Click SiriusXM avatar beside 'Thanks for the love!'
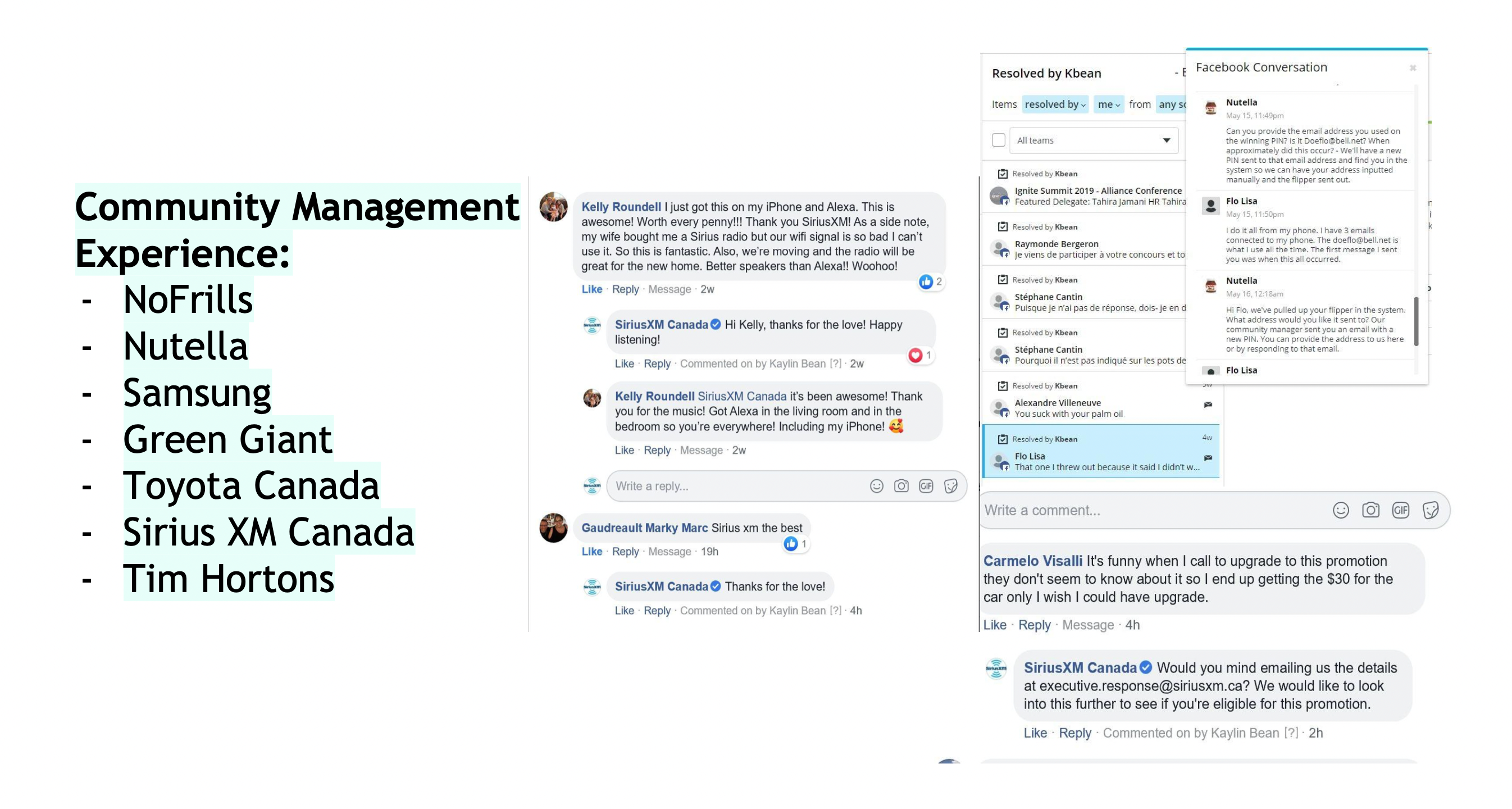1512x809 pixels. [591, 587]
